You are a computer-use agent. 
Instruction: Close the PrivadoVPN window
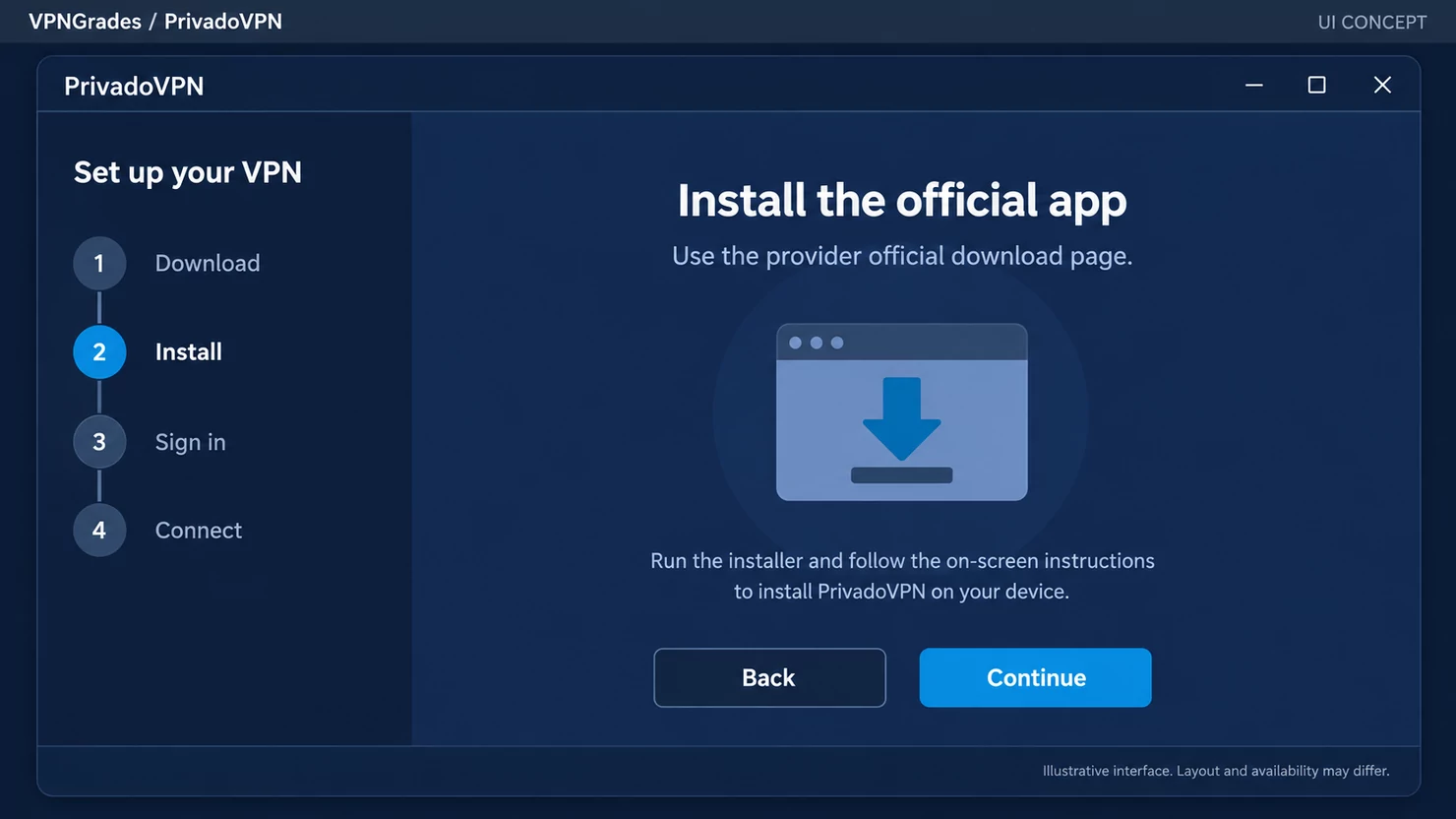tap(1382, 86)
